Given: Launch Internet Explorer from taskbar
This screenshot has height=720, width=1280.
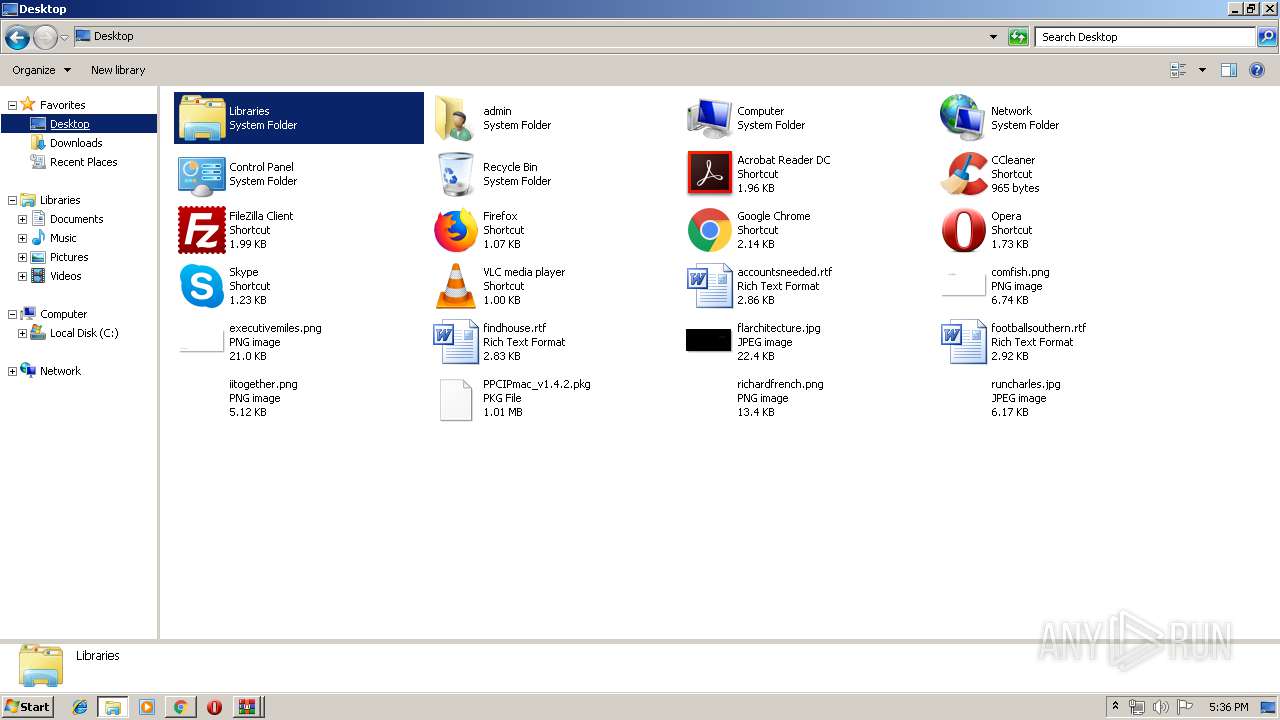Looking at the screenshot, I should coord(80,707).
